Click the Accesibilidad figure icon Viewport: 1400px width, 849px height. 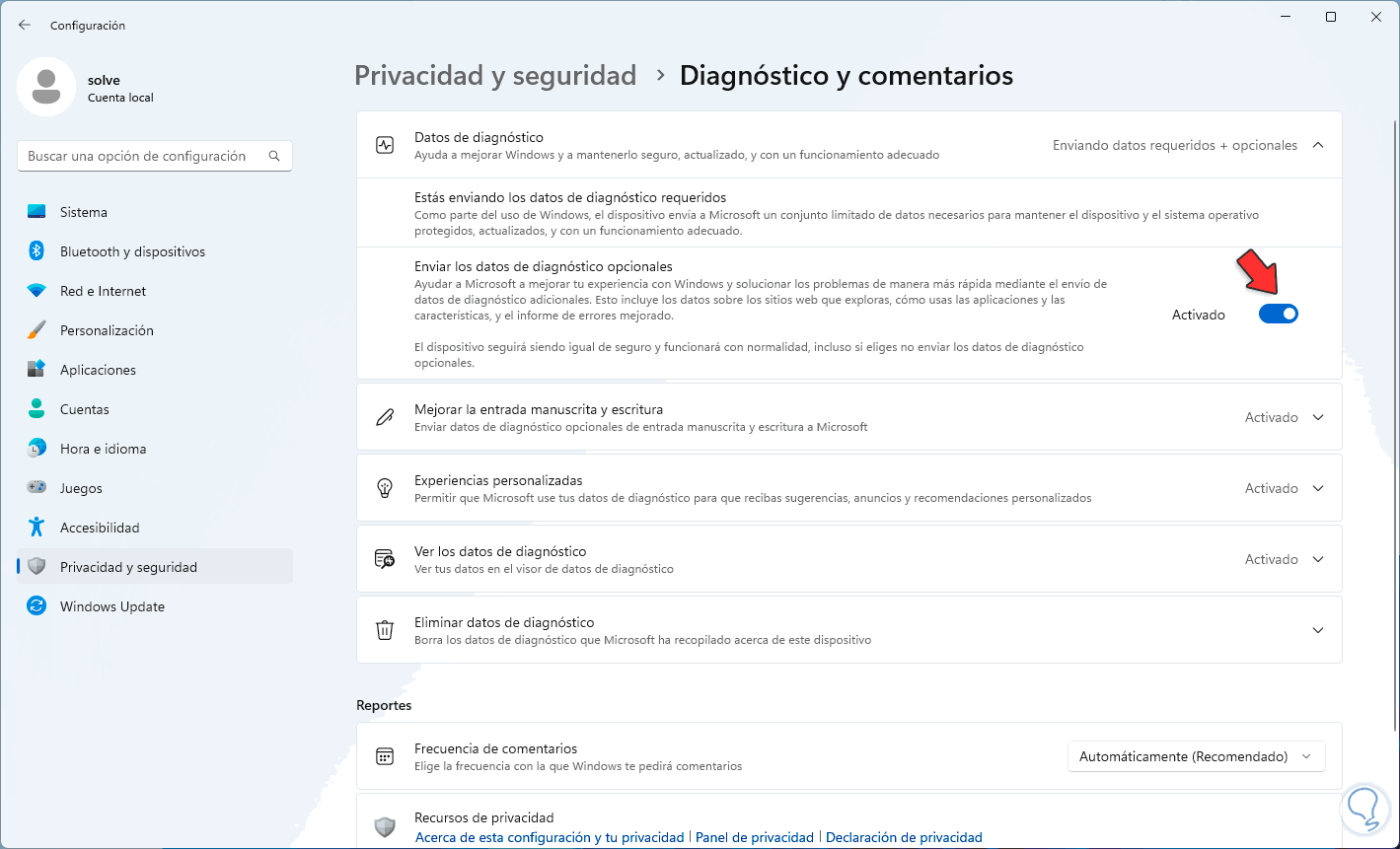click(37, 528)
